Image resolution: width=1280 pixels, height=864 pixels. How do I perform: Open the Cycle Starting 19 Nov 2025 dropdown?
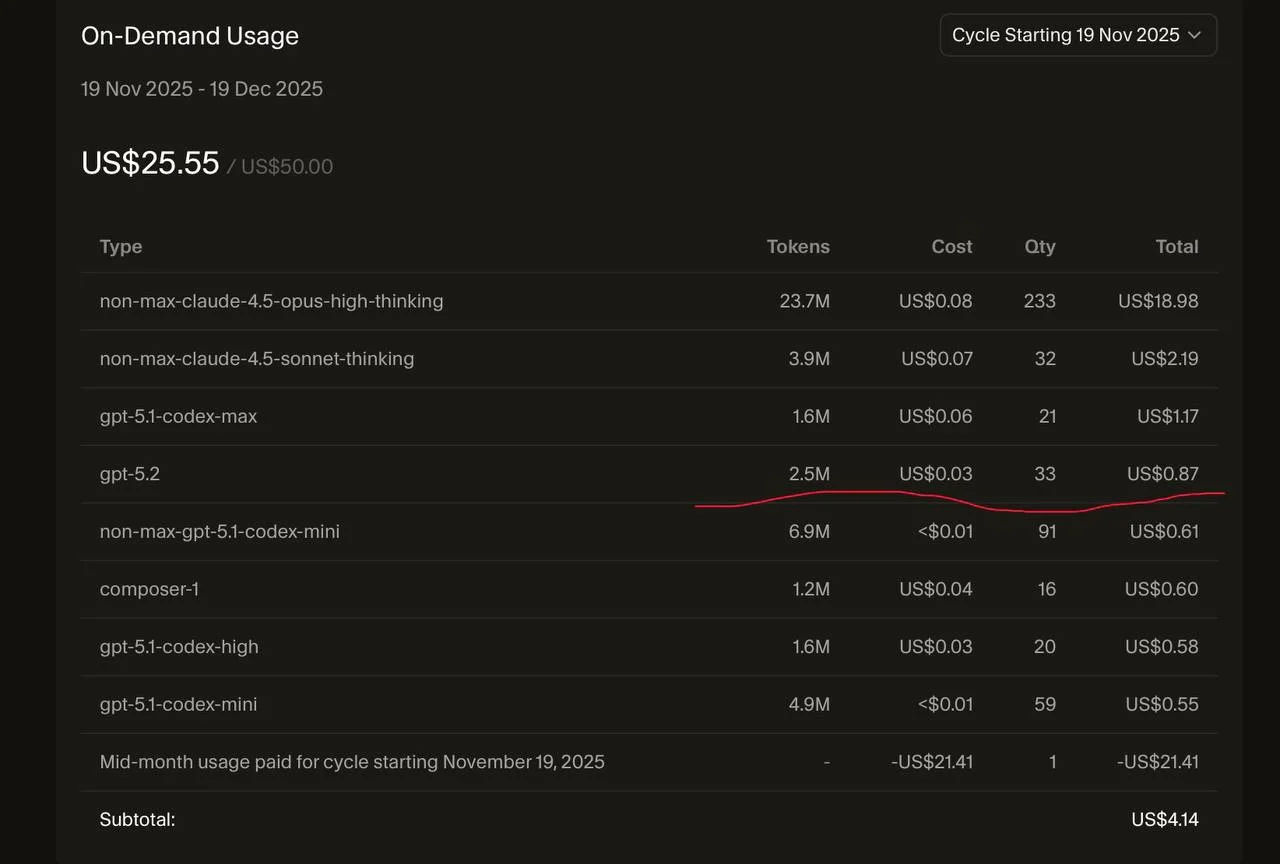1066,35
